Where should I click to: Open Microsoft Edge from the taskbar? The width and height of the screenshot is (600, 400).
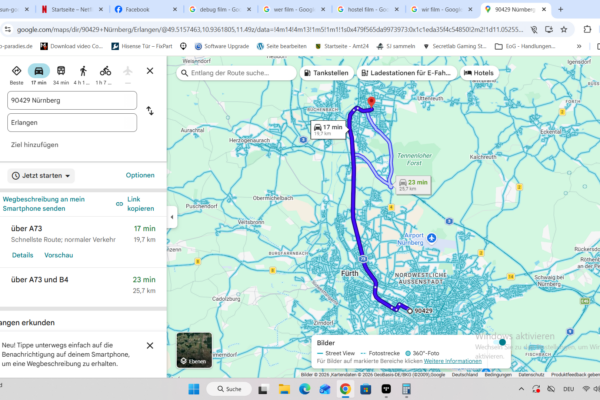click(x=305, y=389)
